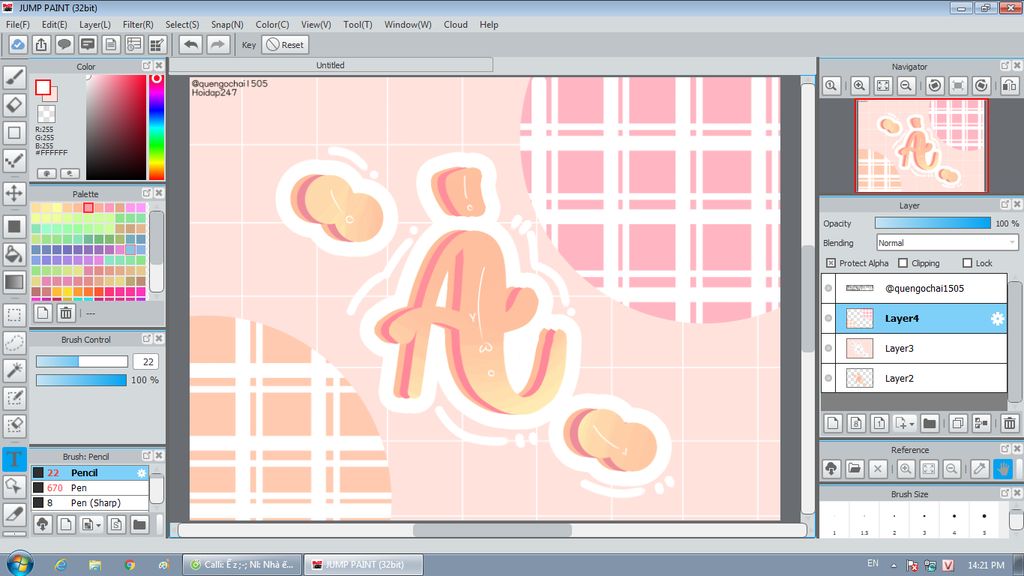Click the cloud save icon in toolbar
Screen dimensions: 1024x576
18,44
